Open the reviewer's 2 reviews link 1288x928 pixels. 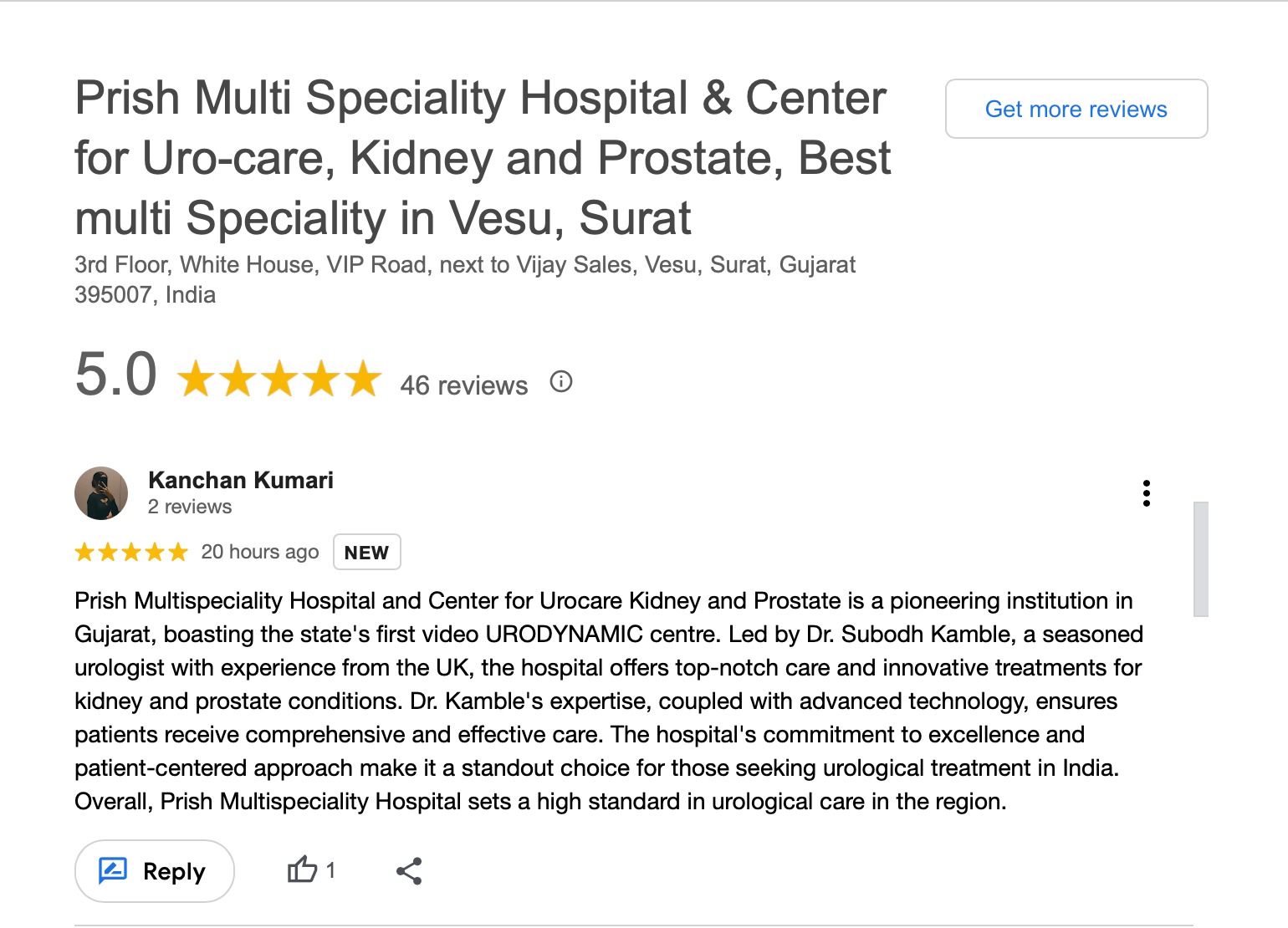click(x=190, y=507)
